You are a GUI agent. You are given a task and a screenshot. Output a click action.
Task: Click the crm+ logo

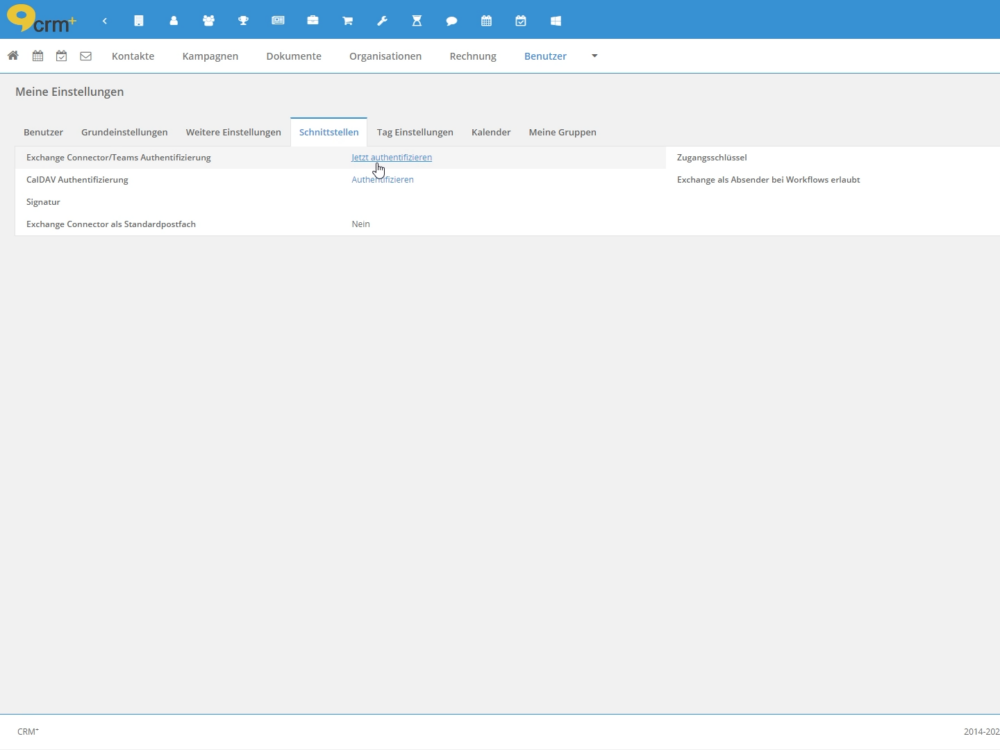click(x=40, y=20)
